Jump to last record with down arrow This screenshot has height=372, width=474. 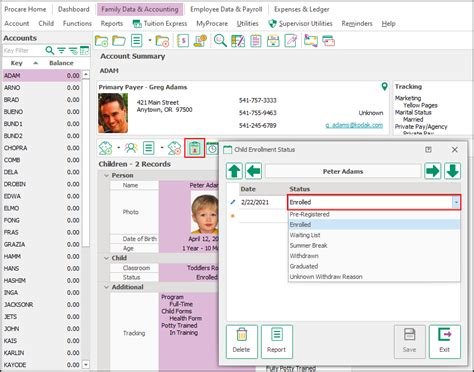pyautogui.click(x=452, y=171)
